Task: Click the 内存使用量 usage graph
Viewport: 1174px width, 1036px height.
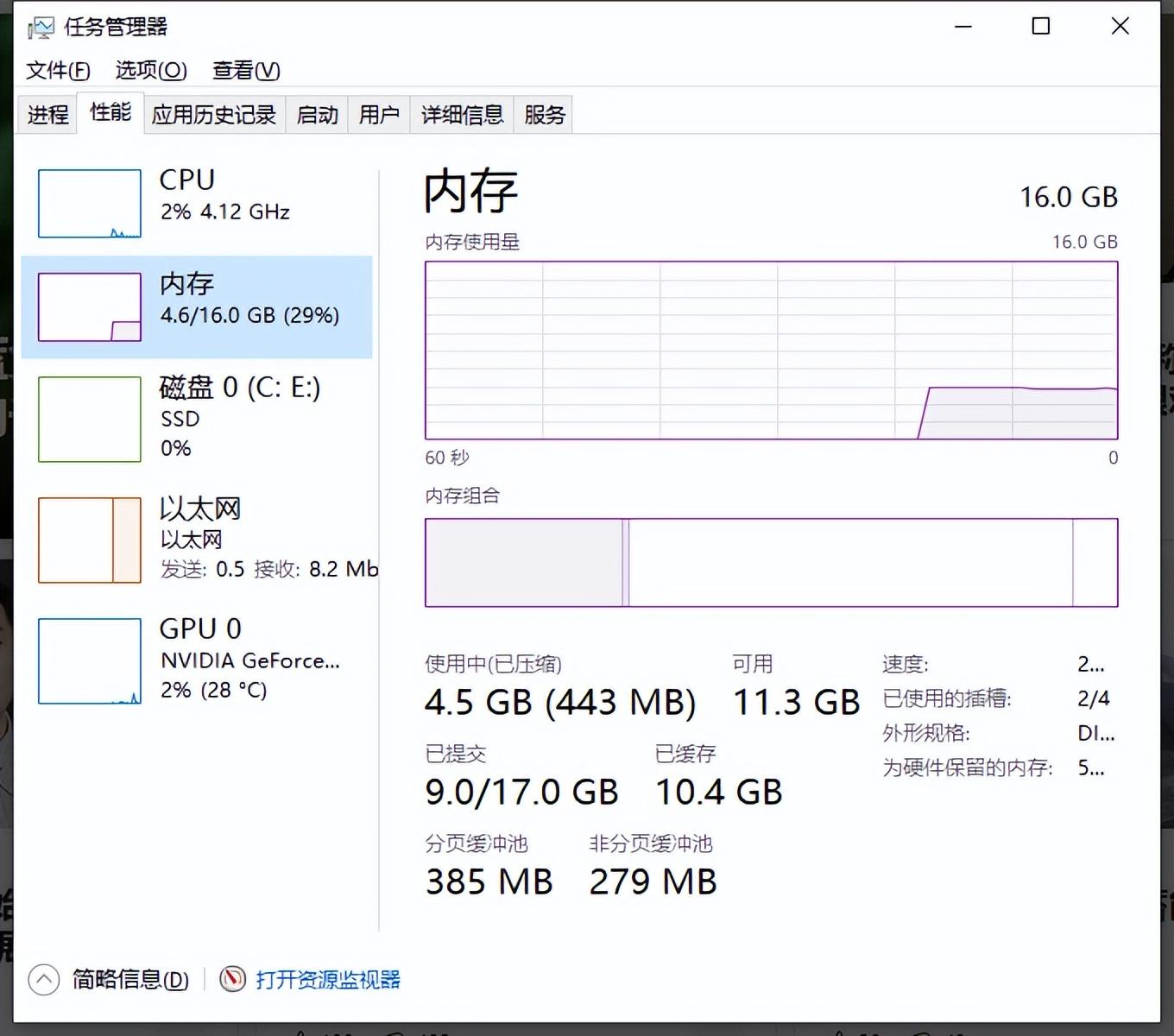Action: 771,350
